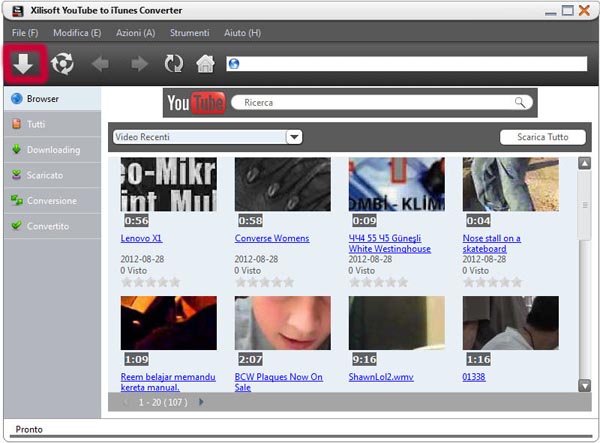Open the Aiuto (H) menu
This screenshot has width=600, height=443.
coord(242,33)
